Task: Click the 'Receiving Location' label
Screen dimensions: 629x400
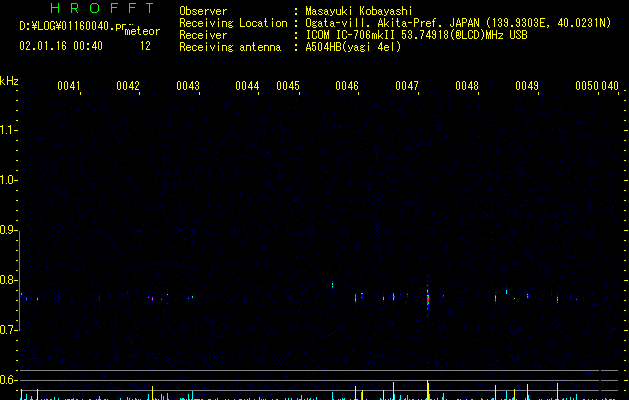Action: coord(233,23)
